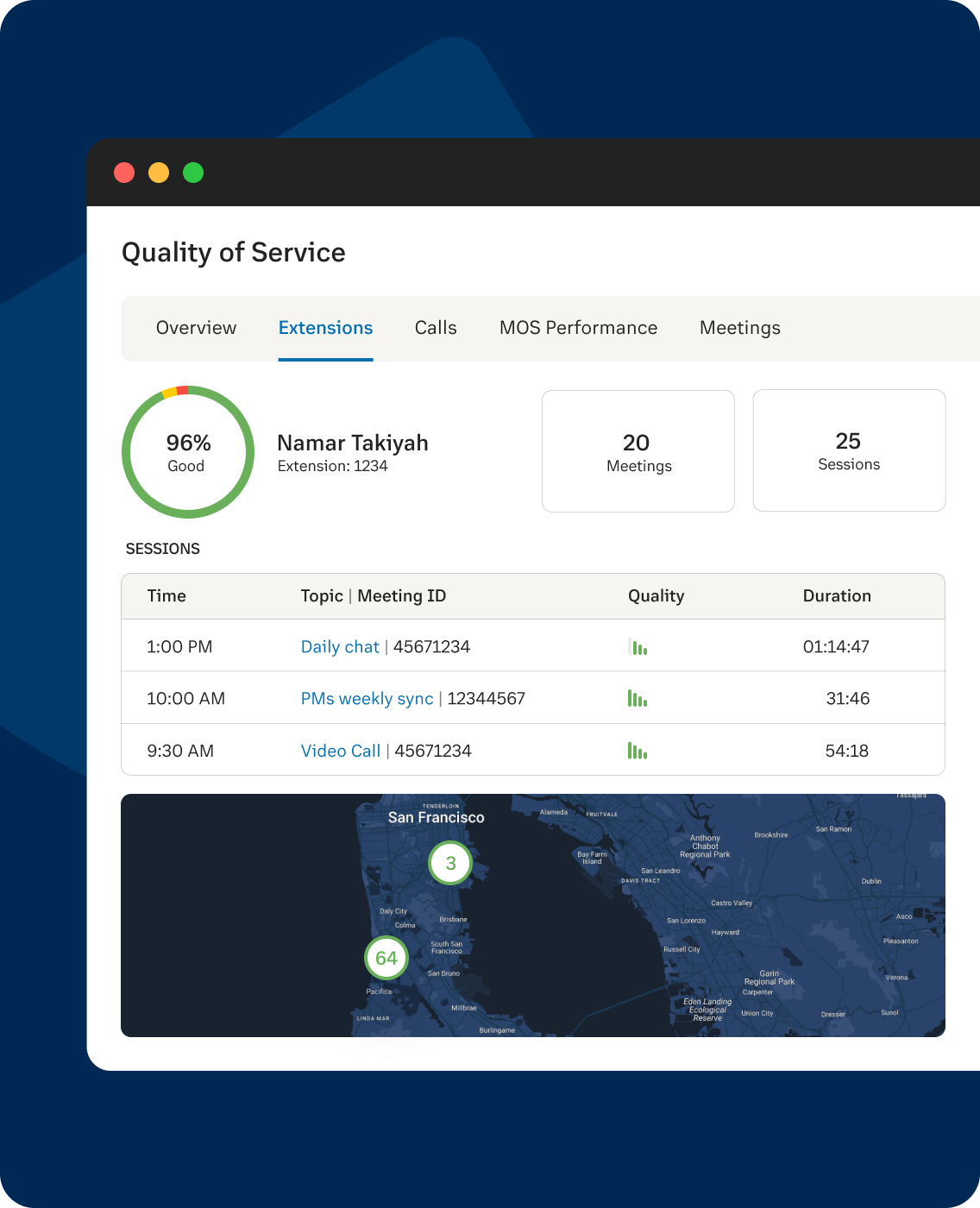Select the Extensions tab
980x1208 pixels.
coord(325,328)
